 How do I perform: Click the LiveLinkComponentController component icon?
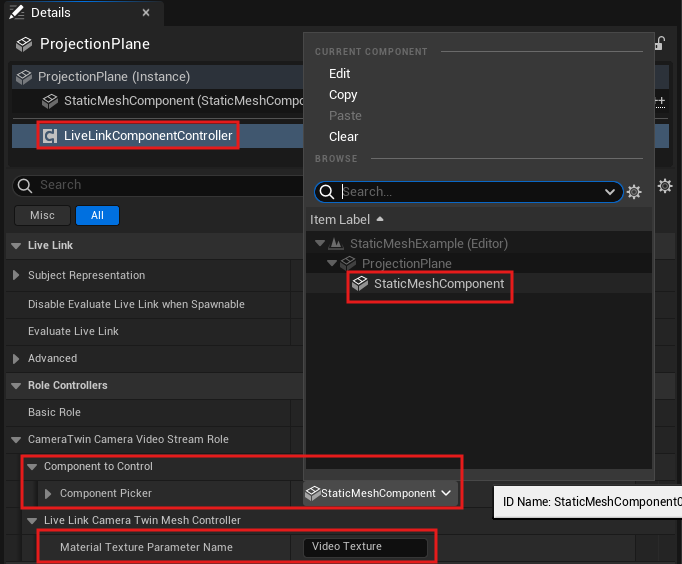(x=50, y=135)
